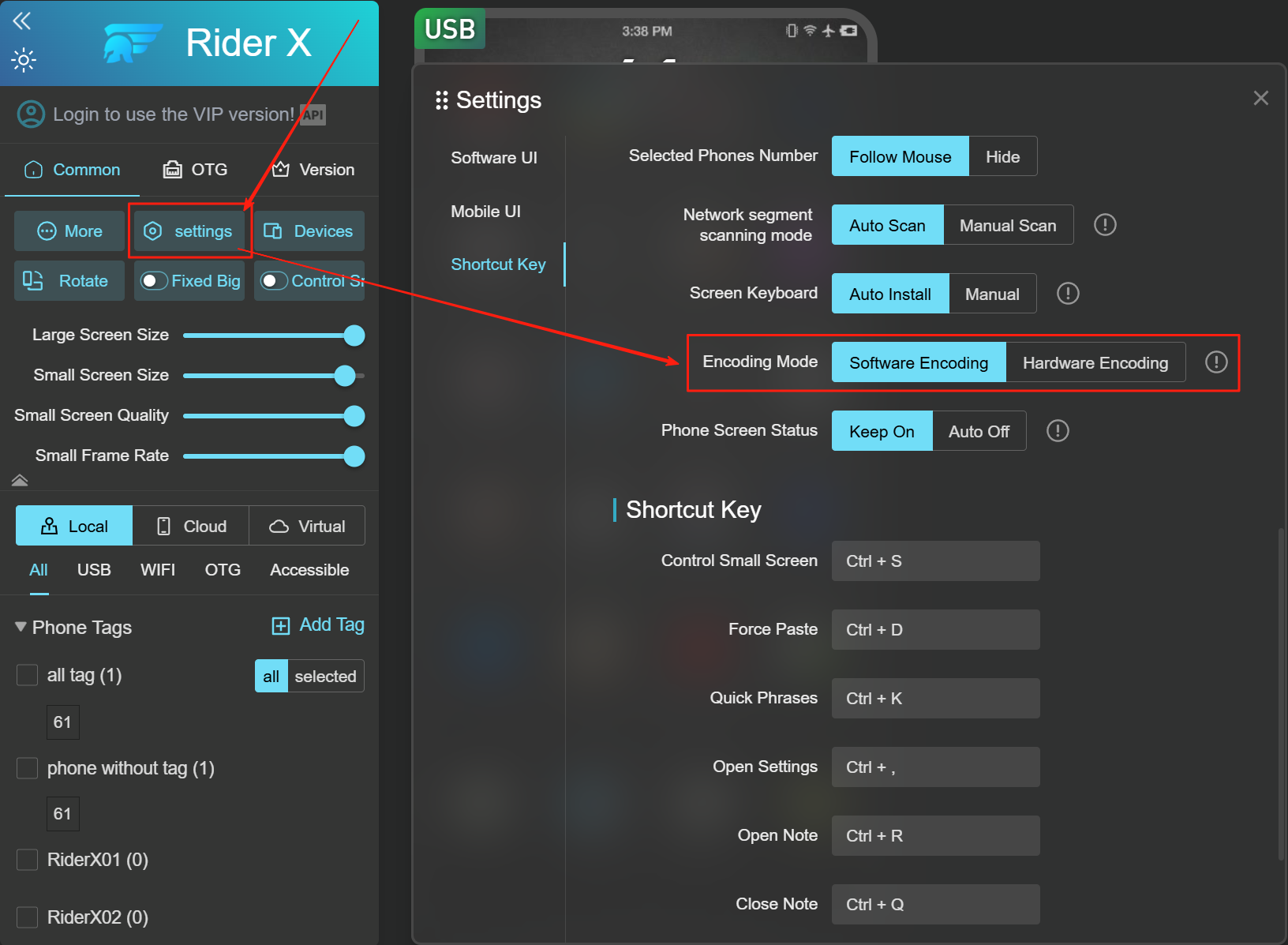This screenshot has height=945, width=1288.
Task: Select Keep On phone screen status
Action: [882, 432]
